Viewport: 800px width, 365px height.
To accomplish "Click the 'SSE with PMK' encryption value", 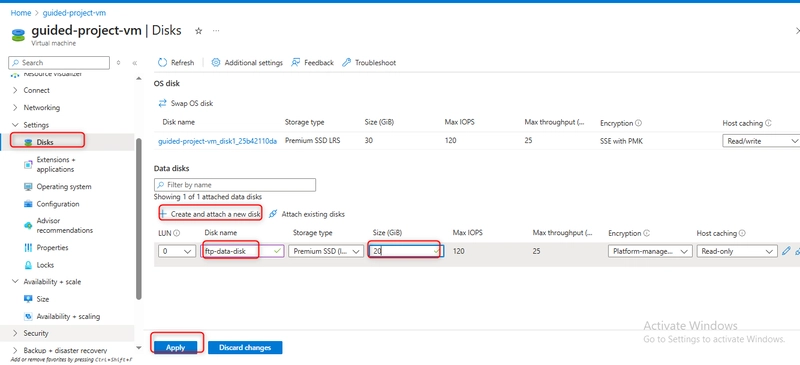I will [x=621, y=141].
